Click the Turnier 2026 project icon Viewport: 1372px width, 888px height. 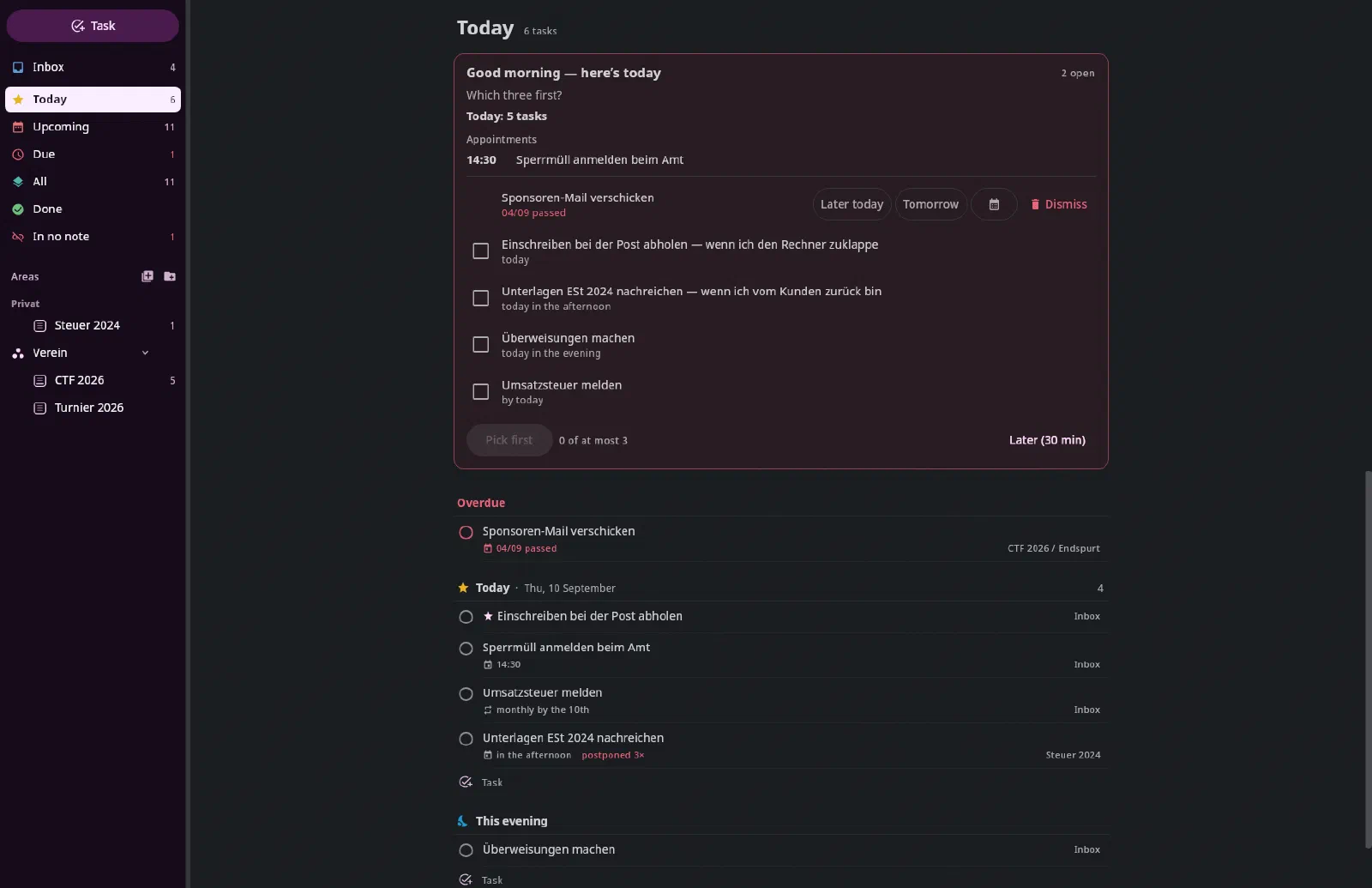[39, 408]
